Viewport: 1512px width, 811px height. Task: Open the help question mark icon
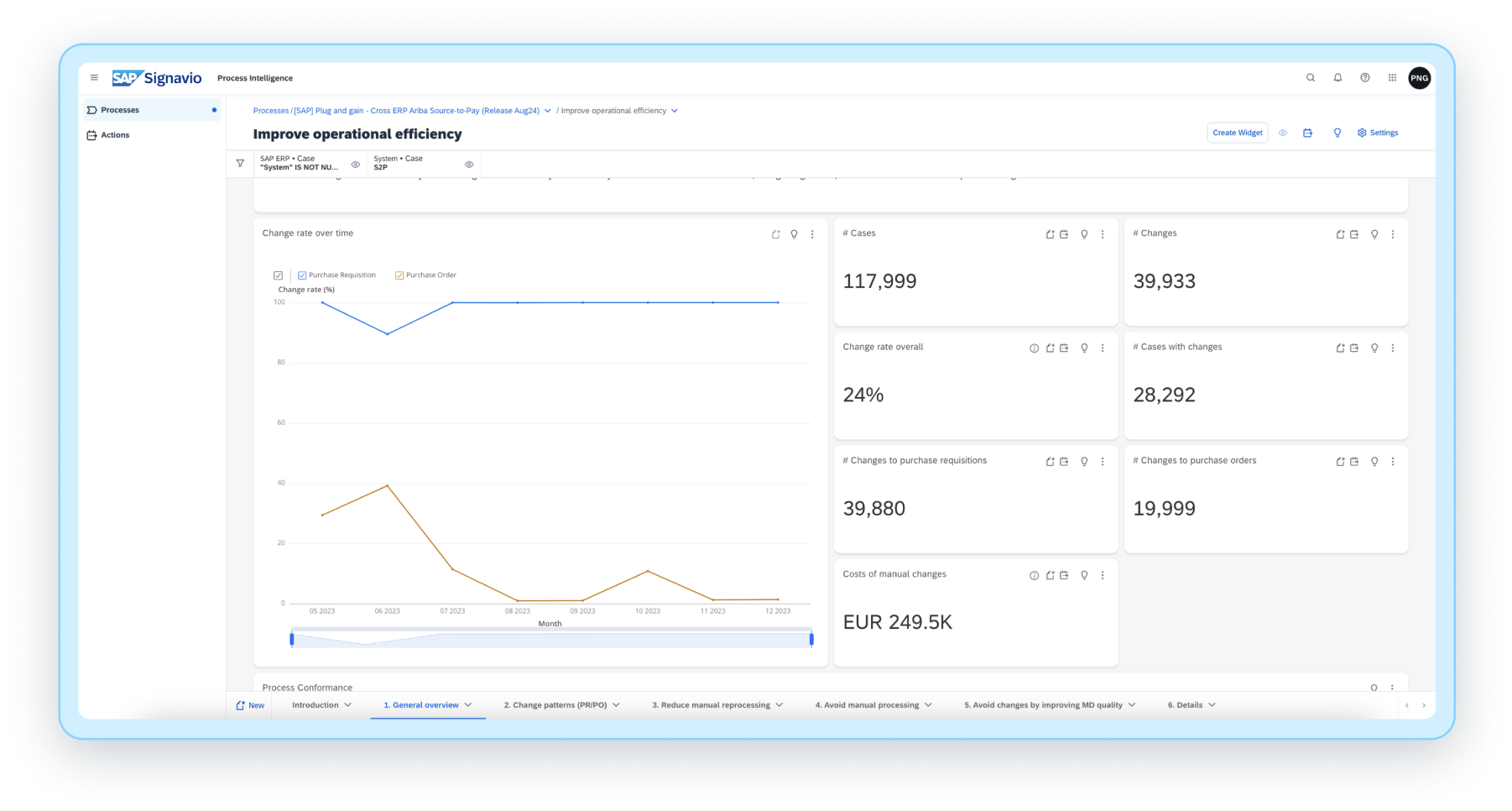pos(1365,78)
